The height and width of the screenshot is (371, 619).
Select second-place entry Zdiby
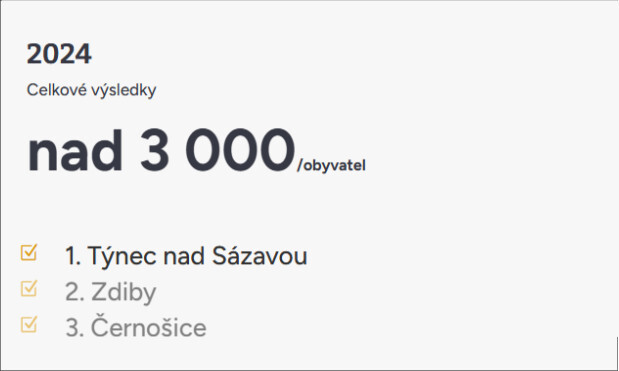point(111,292)
